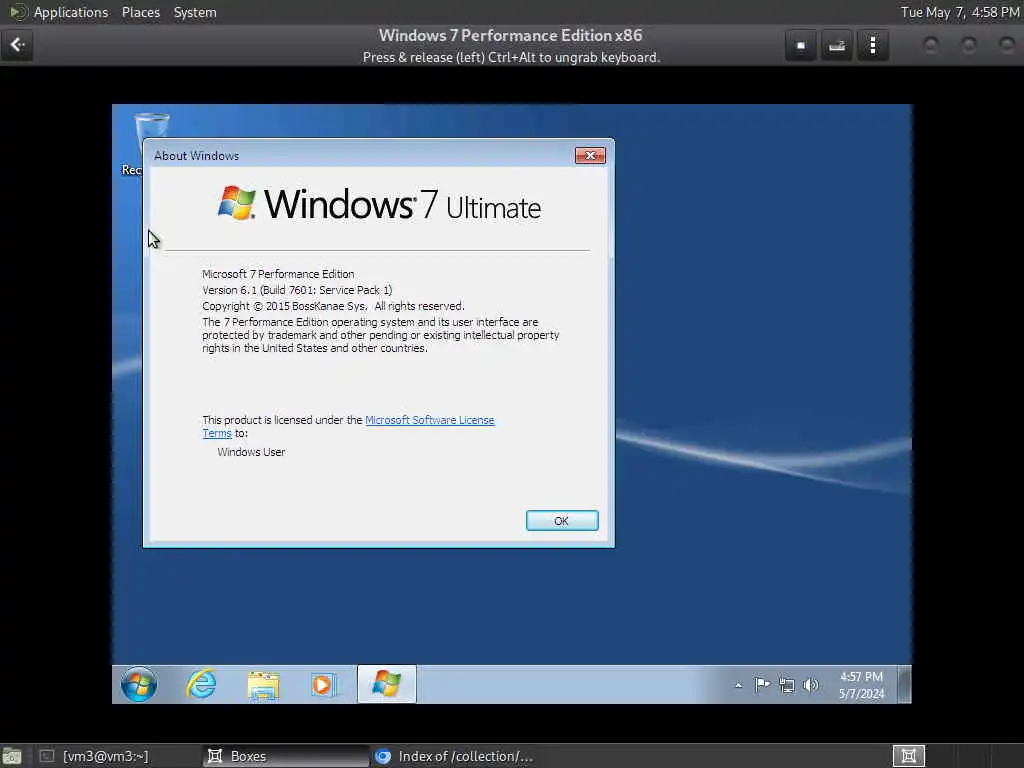Close the About Windows dialog
The height and width of the screenshot is (768, 1024).
coord(590,155)
